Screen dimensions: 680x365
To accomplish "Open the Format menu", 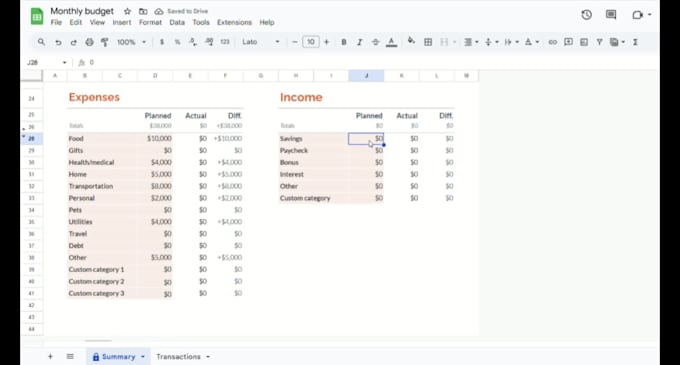I will (x=150, y=23).
